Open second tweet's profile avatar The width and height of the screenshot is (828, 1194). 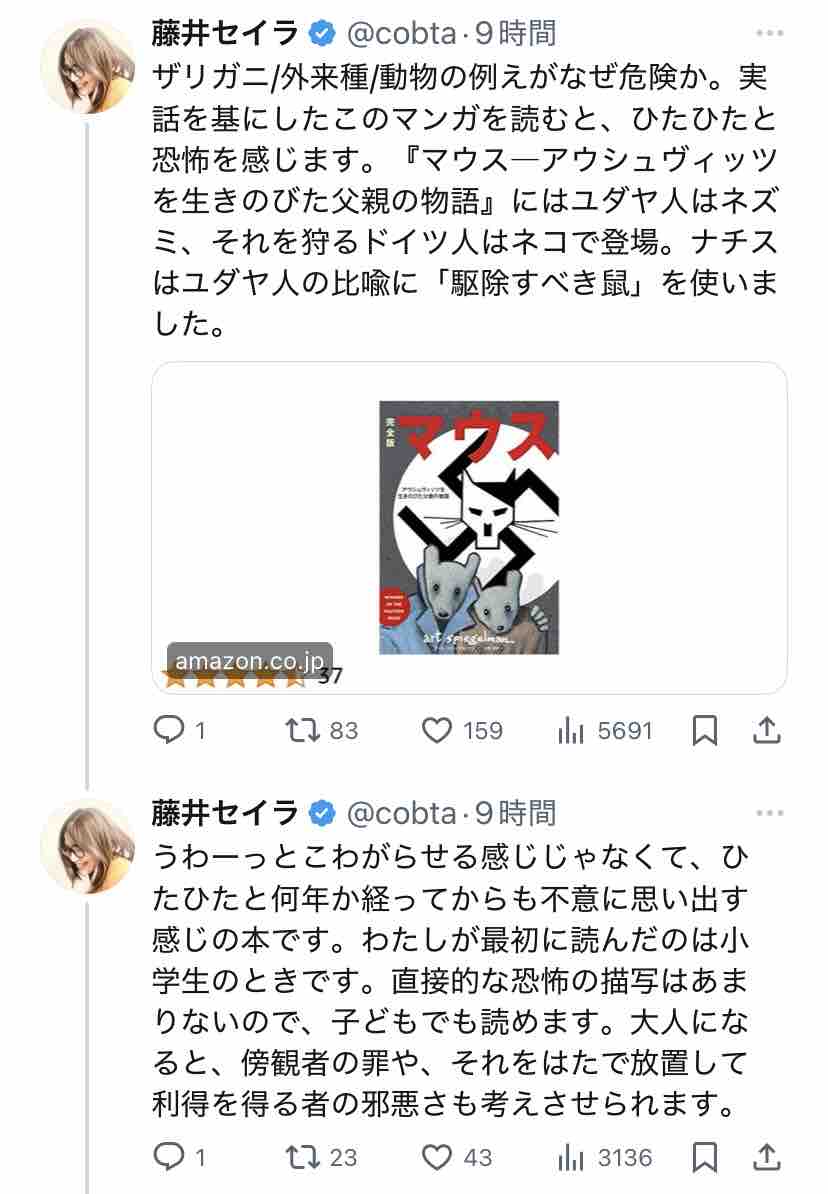tap(87, 845)
